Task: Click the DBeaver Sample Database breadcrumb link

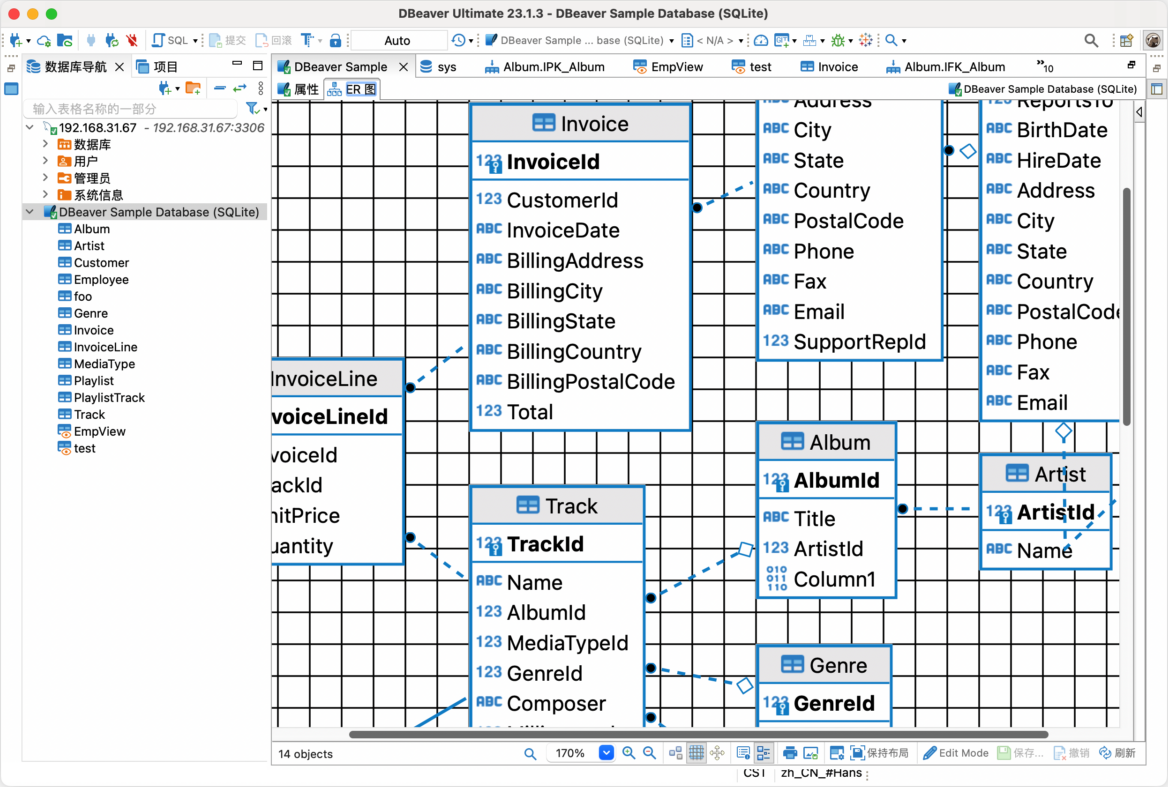Action: pos(1043,89)
